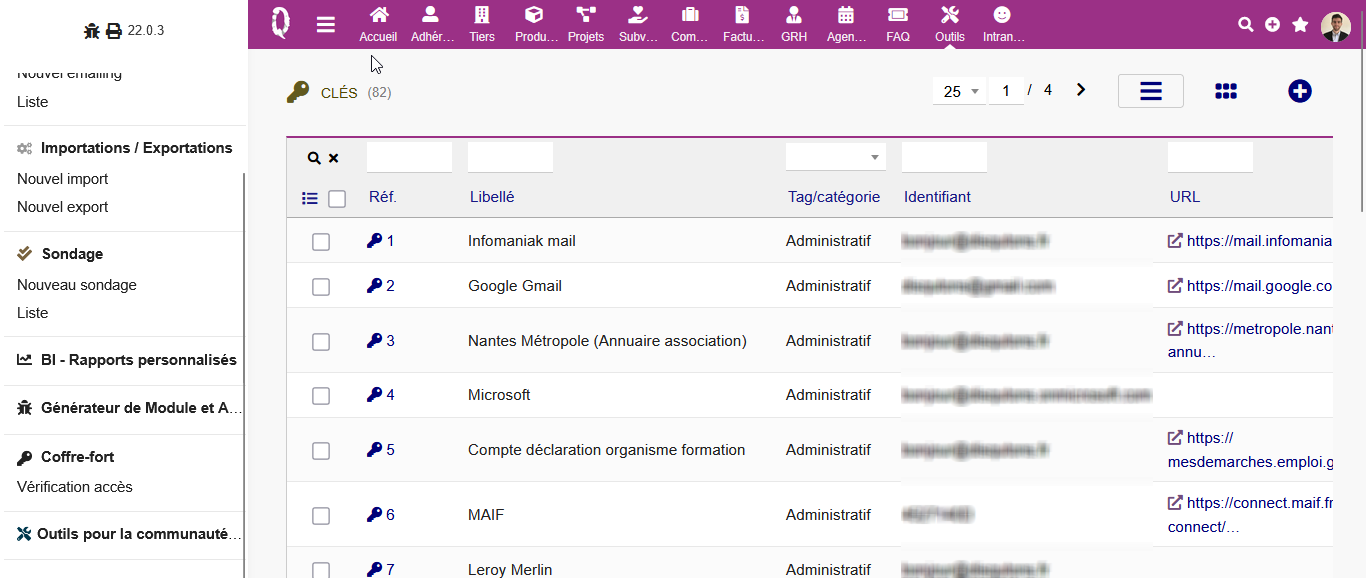Sort by the Identifiant column header
Viewport: 1366px width, 578px height.
[x=937, y=197]
